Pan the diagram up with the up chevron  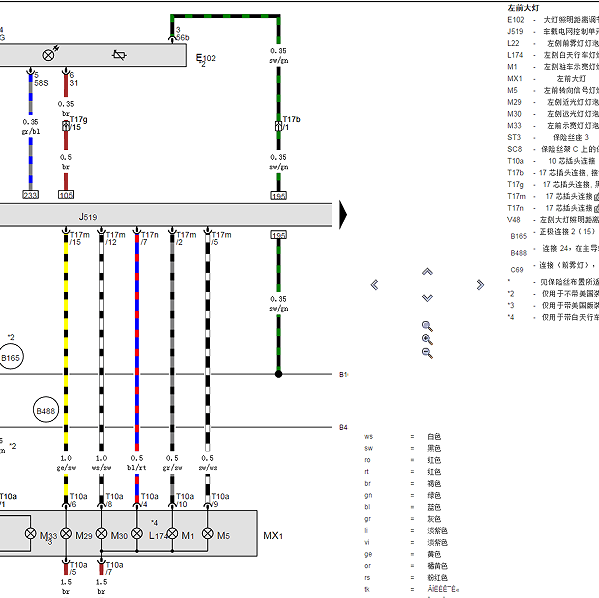[427, 272]
